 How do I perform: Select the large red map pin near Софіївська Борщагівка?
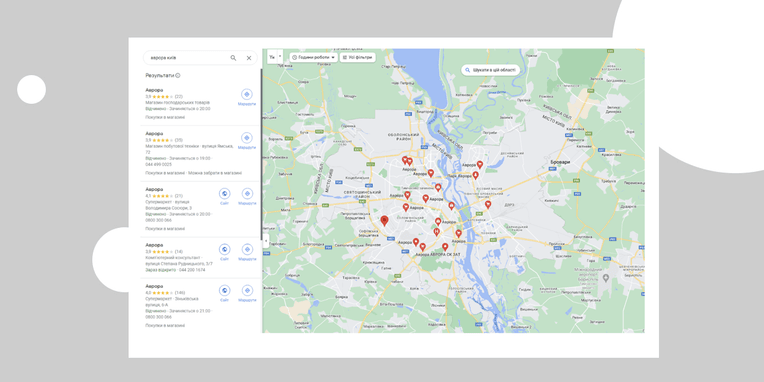point(384,221)
